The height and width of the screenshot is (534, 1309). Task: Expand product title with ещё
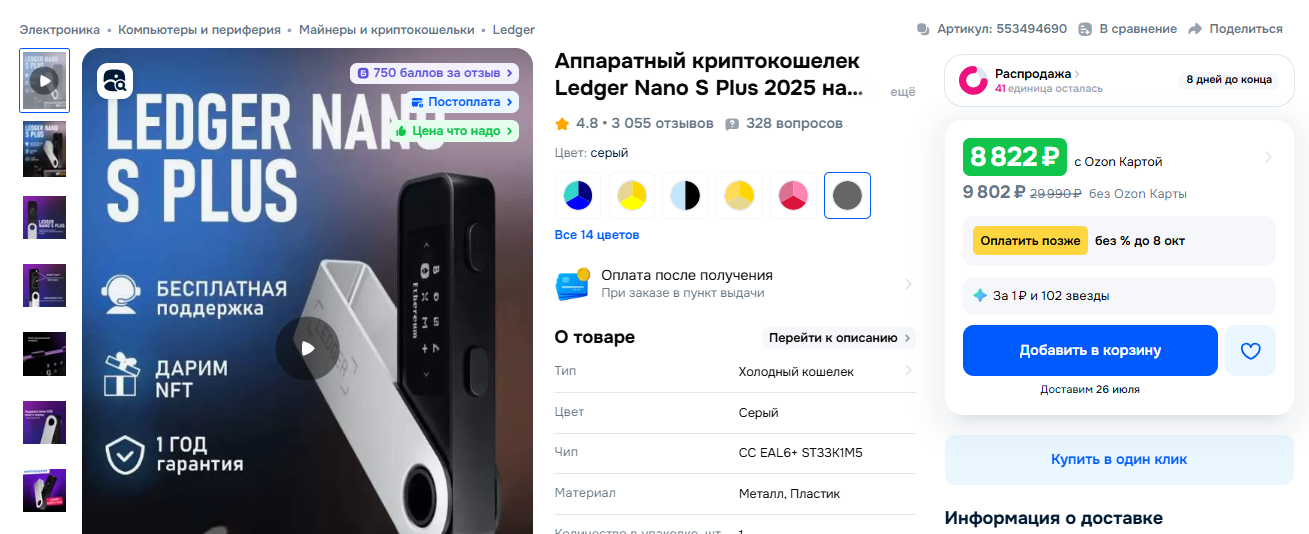[x=903, y=91]
